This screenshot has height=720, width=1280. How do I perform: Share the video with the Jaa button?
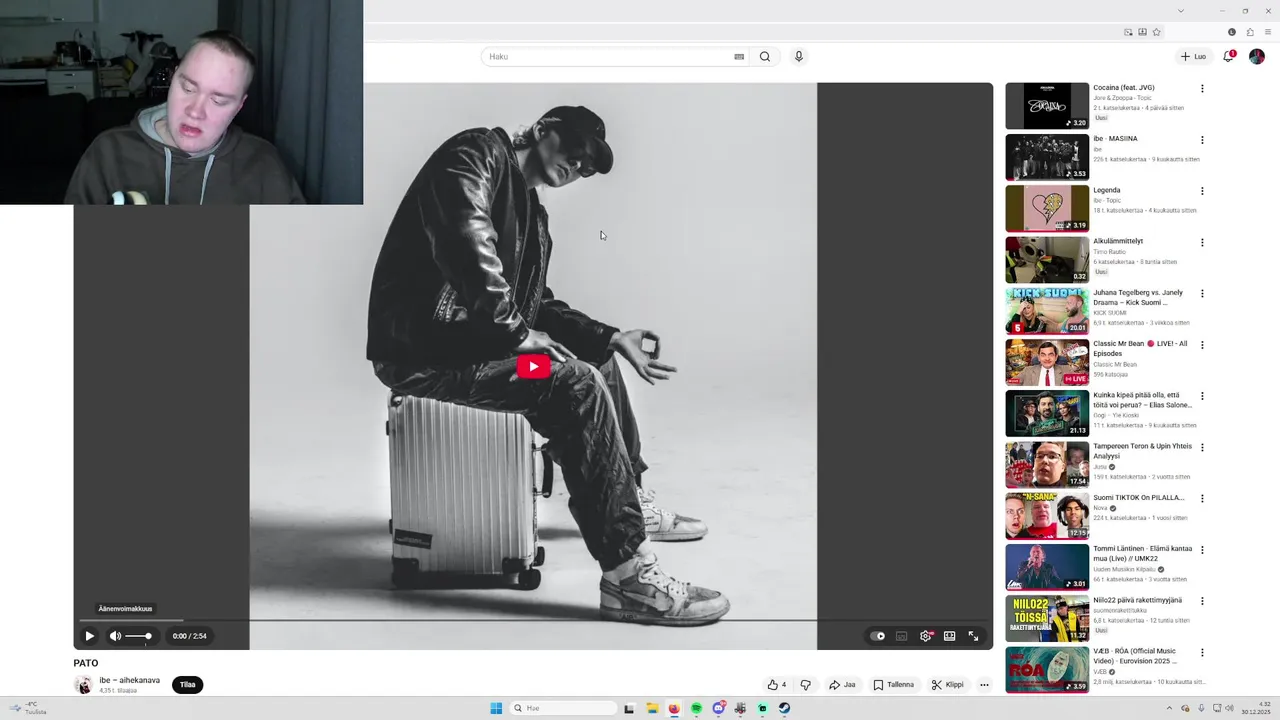842,685
